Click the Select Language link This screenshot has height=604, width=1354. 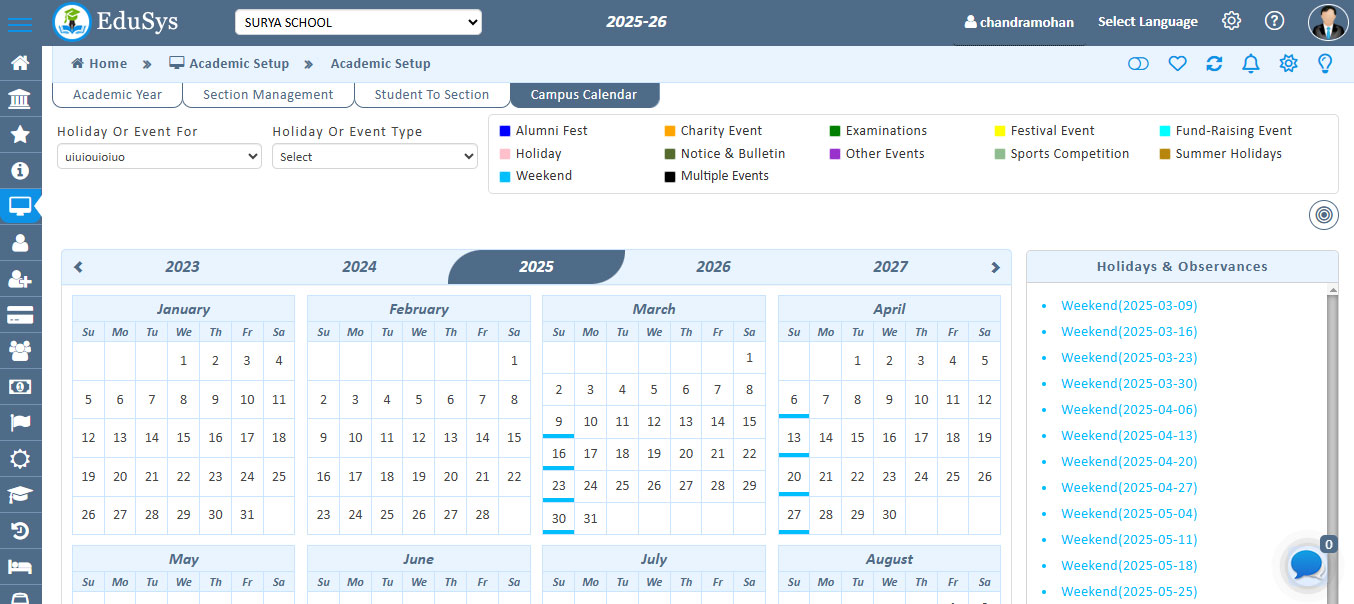[1147, 22]
